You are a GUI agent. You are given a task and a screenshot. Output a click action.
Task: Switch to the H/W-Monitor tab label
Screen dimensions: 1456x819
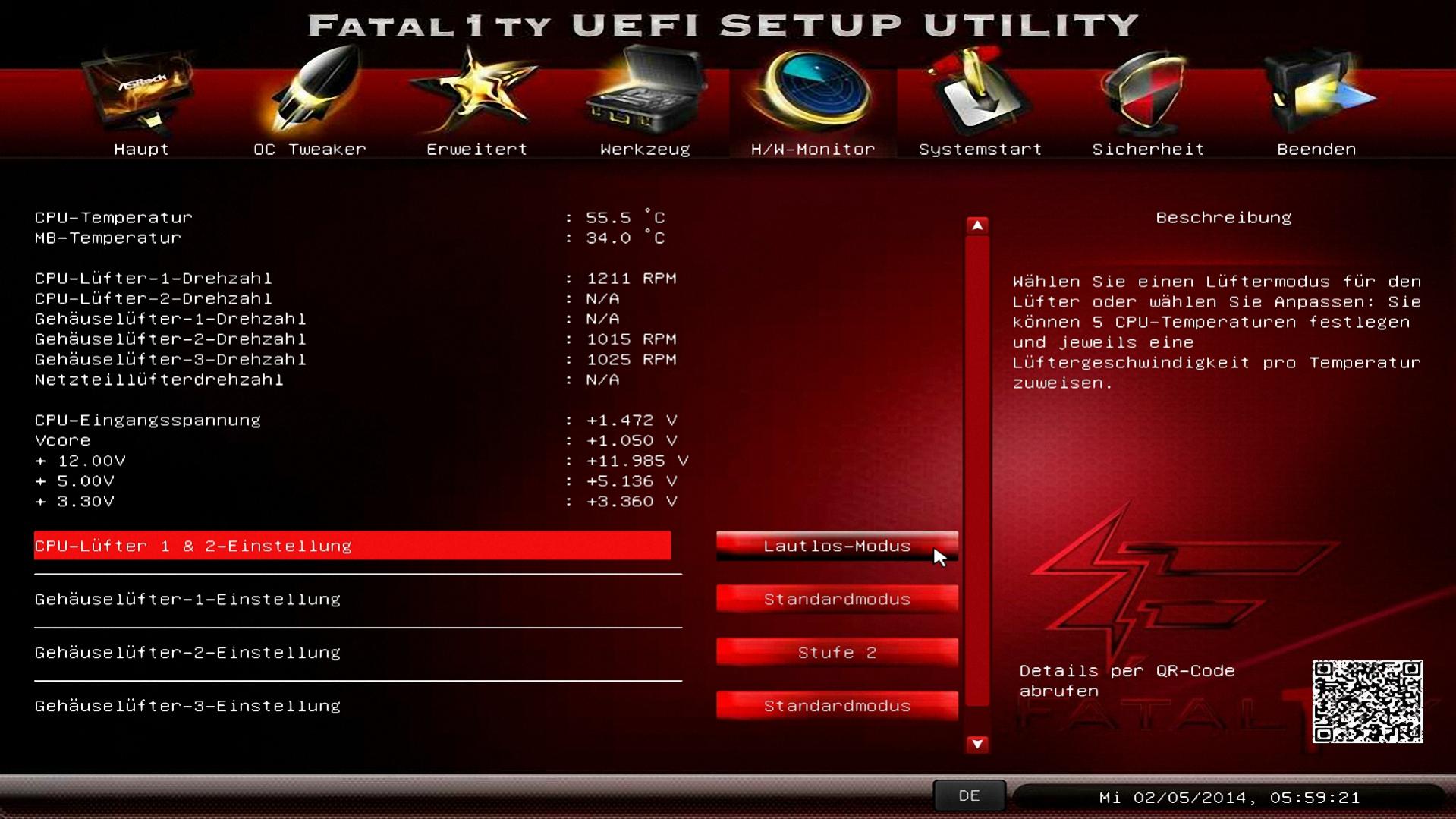coord(813,150)
